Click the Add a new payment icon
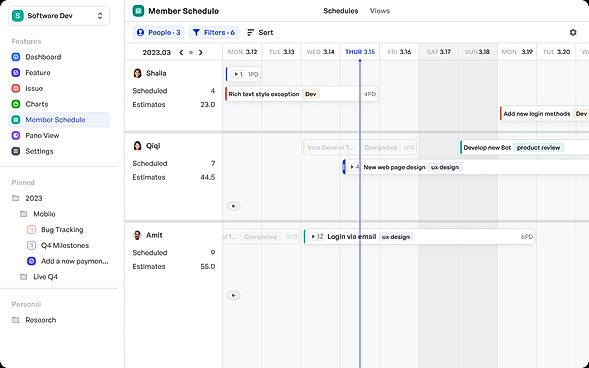589x368 pixels. click(x=32, y=261)
